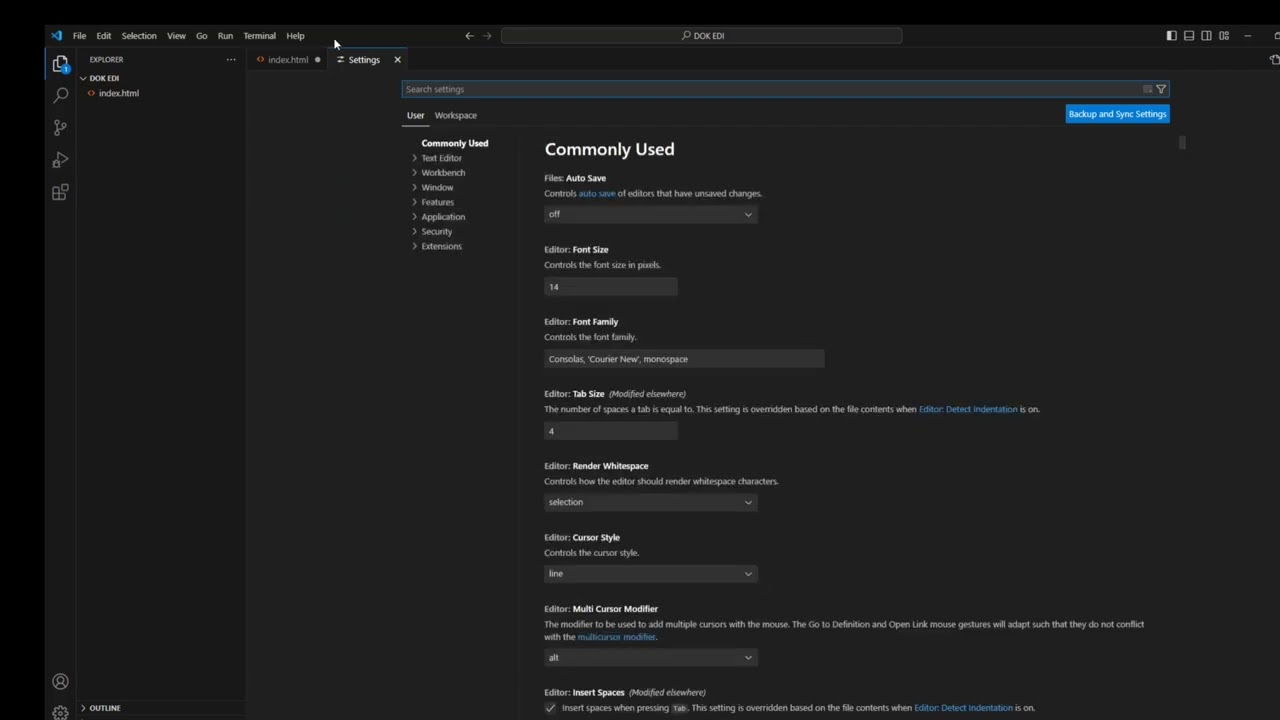This screenshot has height=720, width=1280.
Task: Open the File menu
Action: 79,36
